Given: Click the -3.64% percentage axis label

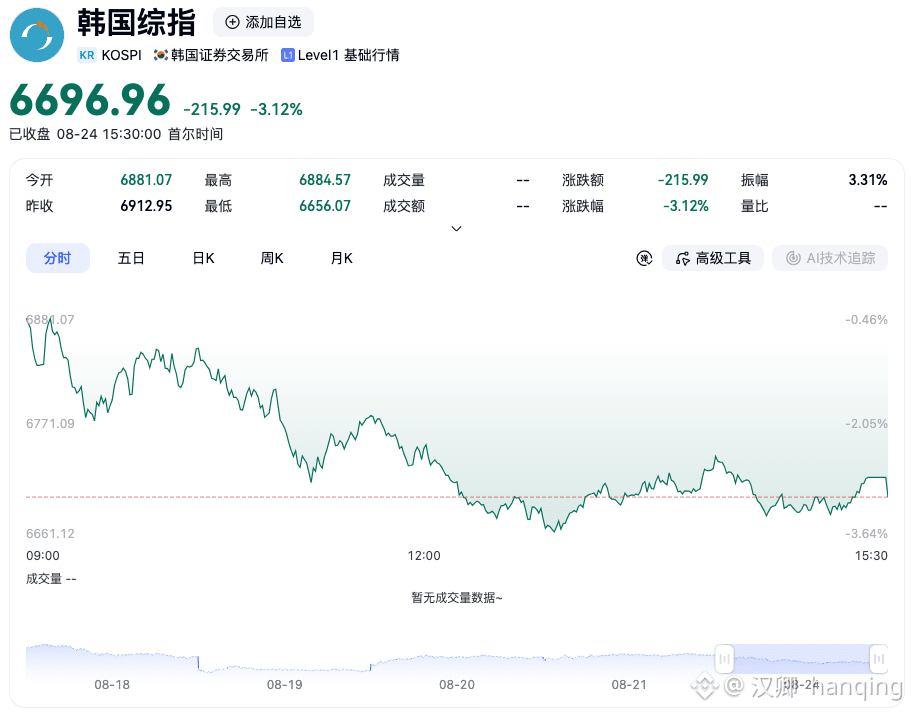Looking at the screenshot, I should click(x=866, y=534).
